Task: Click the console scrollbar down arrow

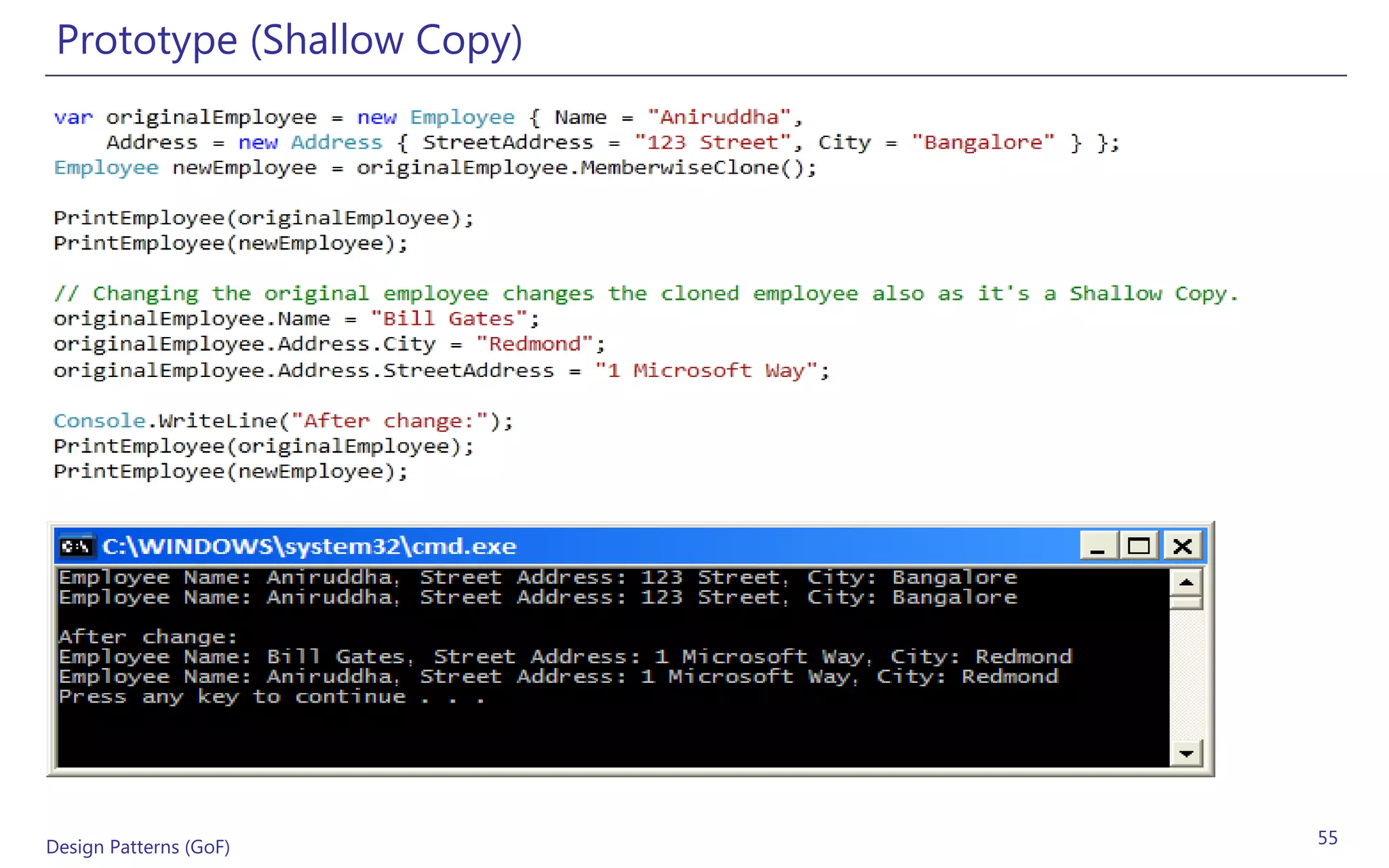Action: click(1186, 753)
